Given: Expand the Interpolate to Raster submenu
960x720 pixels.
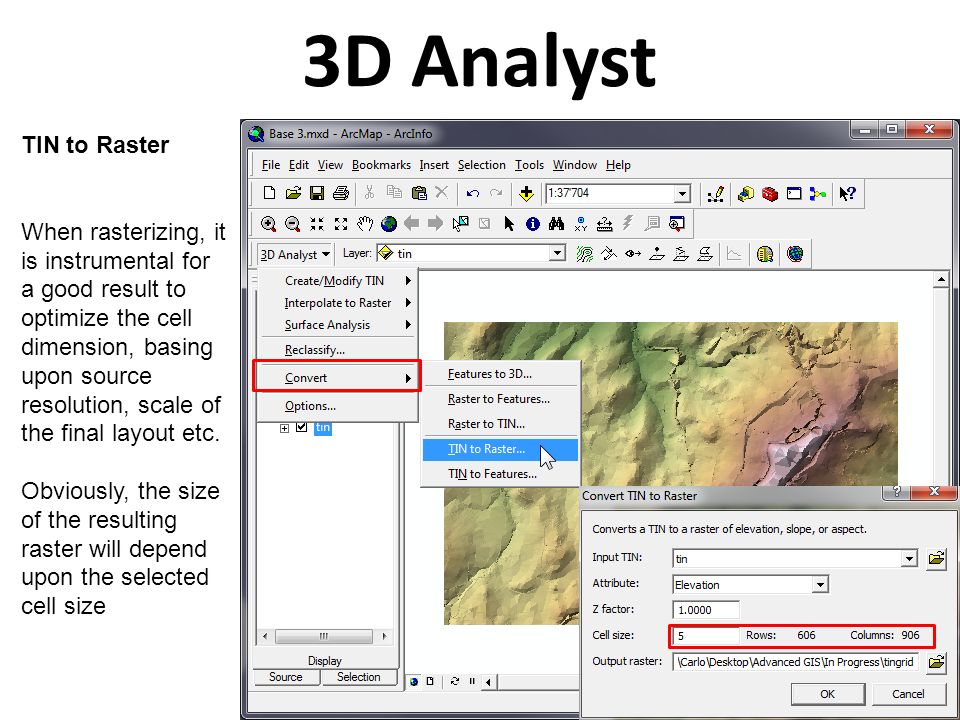Looking at the screenshot, I should (339, 302).
